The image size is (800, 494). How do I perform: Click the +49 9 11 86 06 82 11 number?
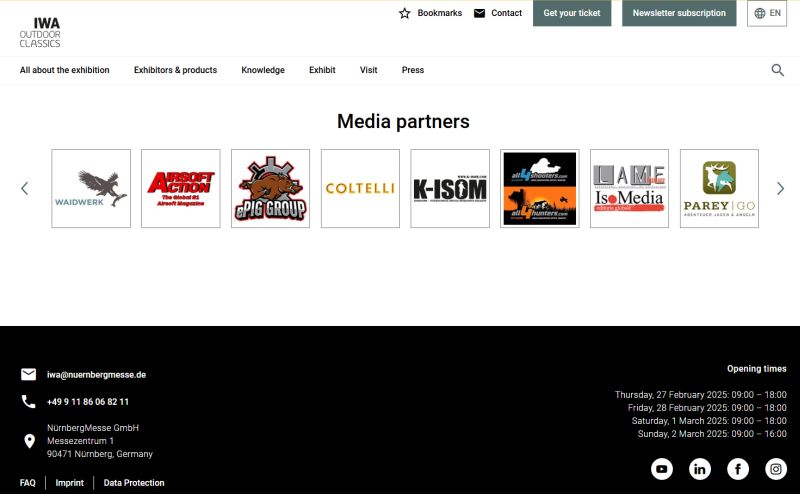[88, 402]
